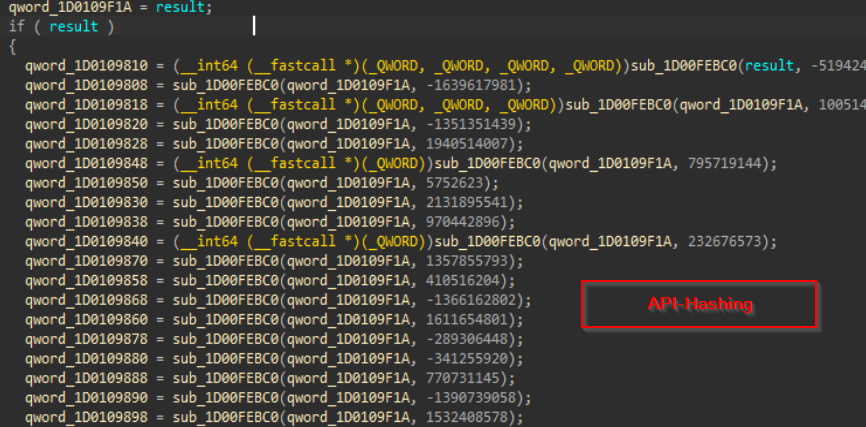The image size is (866, 427).
Task: Click the qword_1D0109870 variable
Action: click(x=87, y=261)
